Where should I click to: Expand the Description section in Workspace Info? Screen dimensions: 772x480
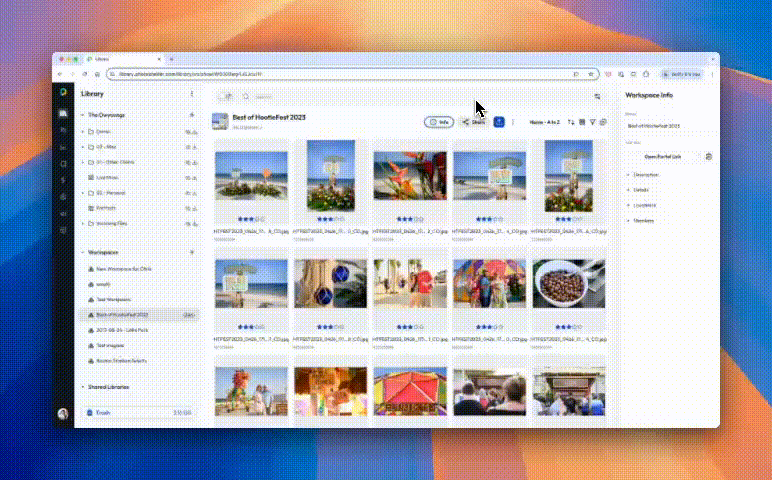pos(646,174)
